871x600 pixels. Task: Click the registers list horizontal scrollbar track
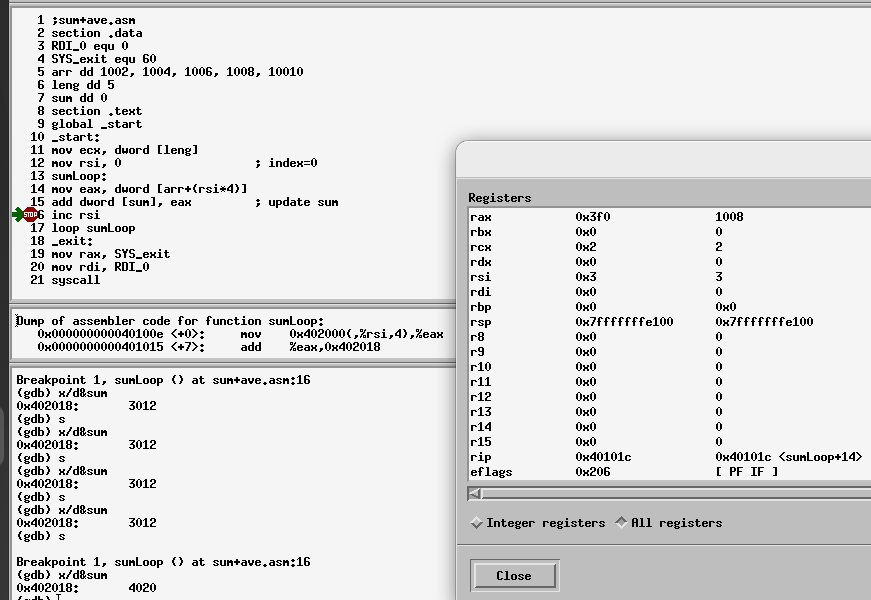tap(676, 493)
